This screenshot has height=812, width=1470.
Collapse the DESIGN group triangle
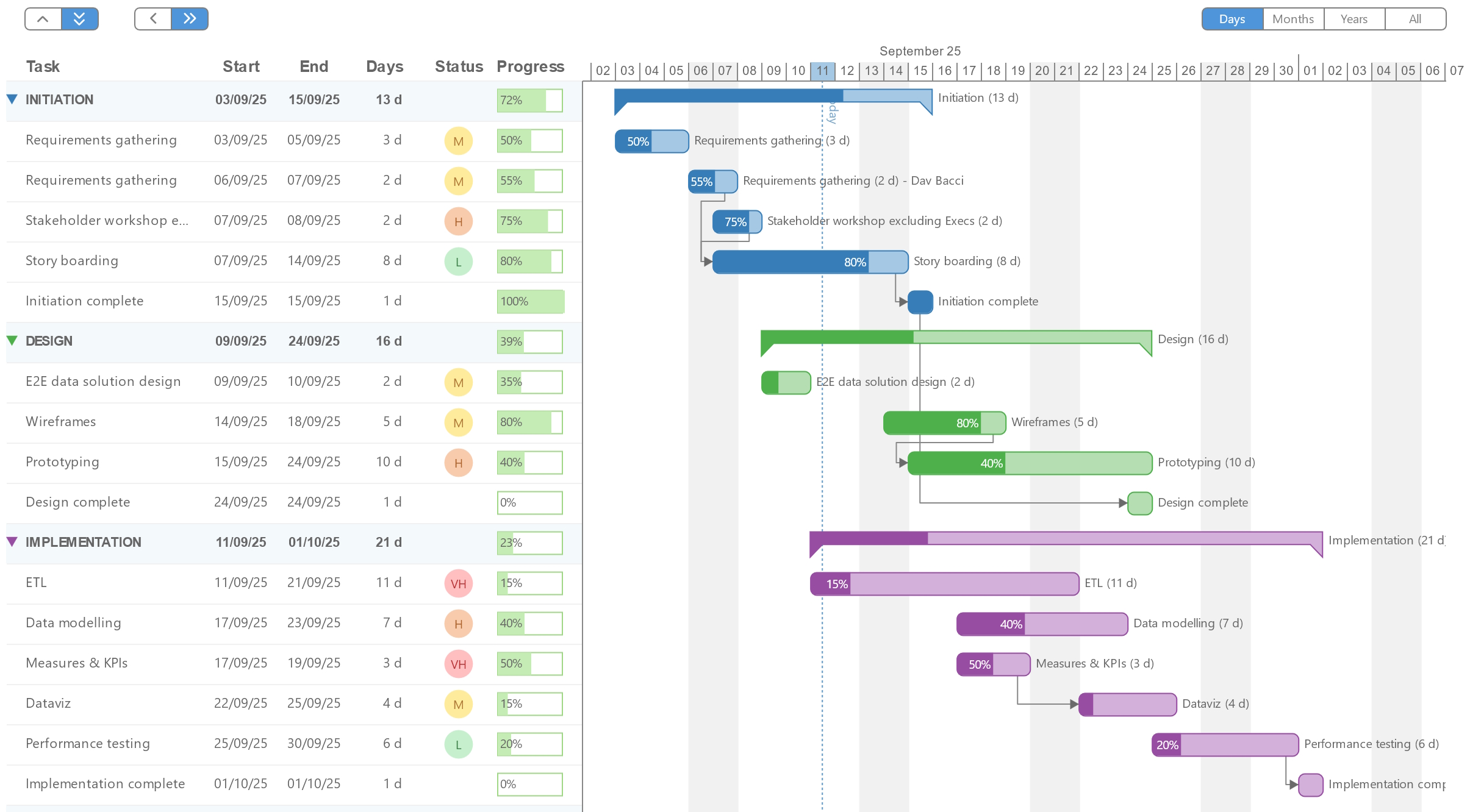(12, 340)
